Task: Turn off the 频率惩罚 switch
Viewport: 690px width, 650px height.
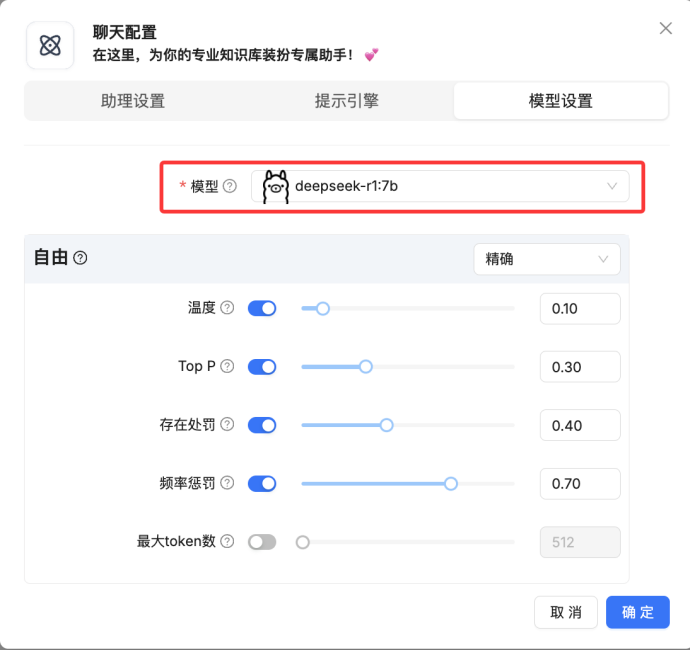Action: [262, 484]
